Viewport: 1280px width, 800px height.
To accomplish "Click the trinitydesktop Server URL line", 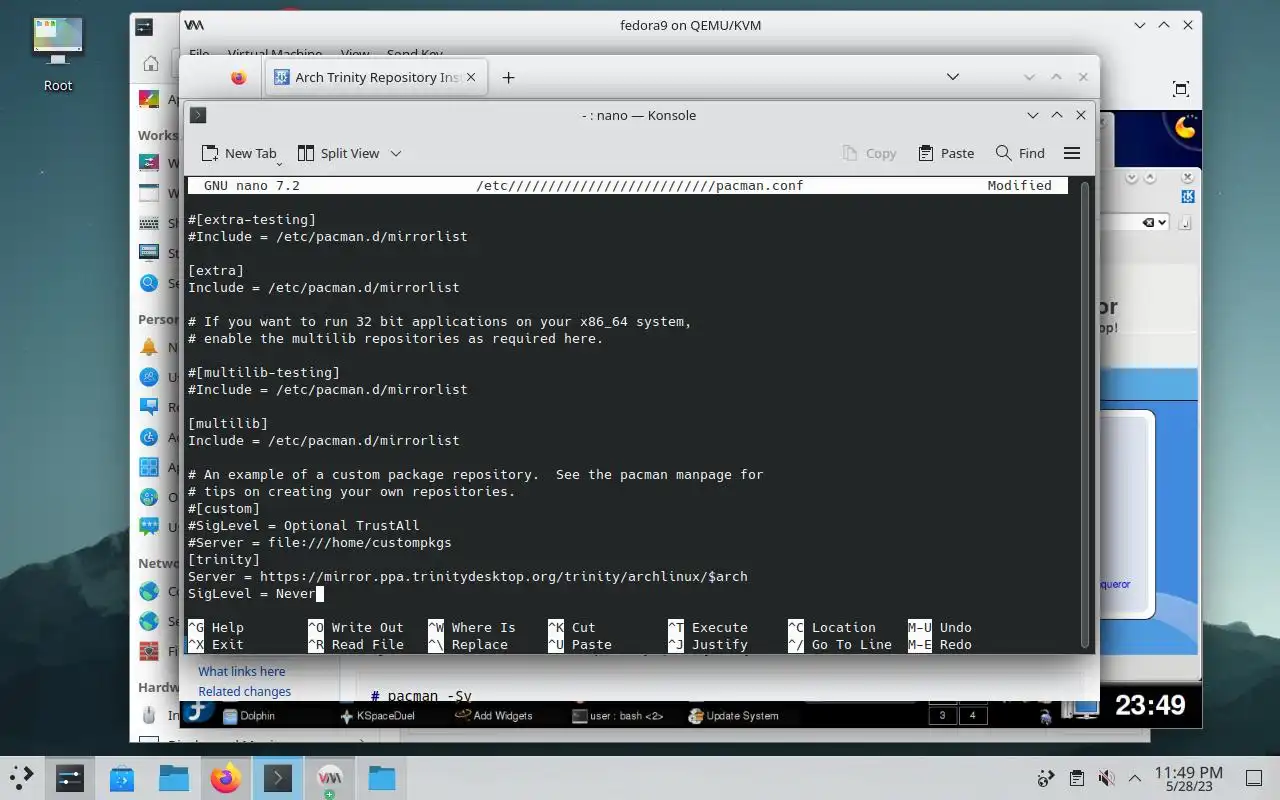I will 468,576.
